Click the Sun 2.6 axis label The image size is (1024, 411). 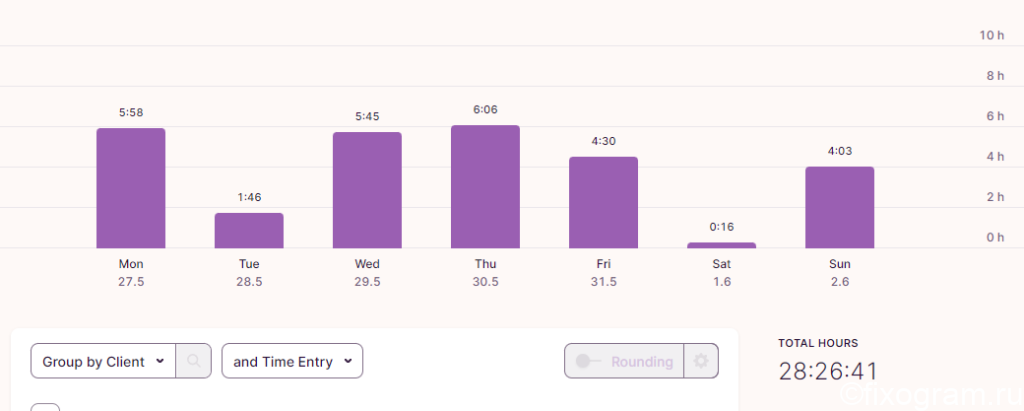[x=840, y=273]
